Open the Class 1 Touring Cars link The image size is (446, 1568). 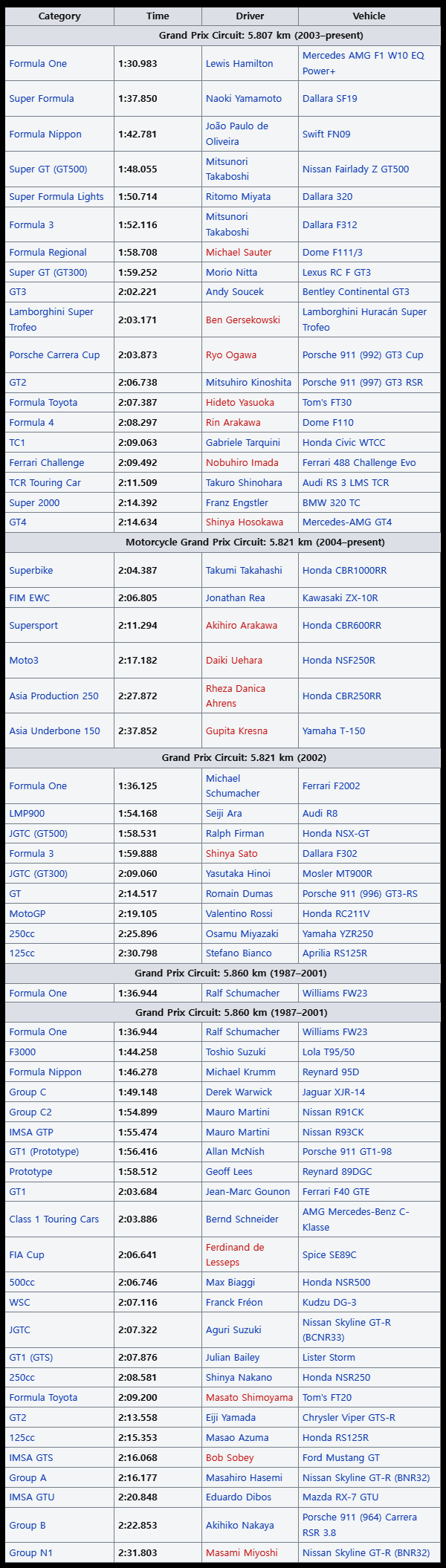(x=54, y=1219)
